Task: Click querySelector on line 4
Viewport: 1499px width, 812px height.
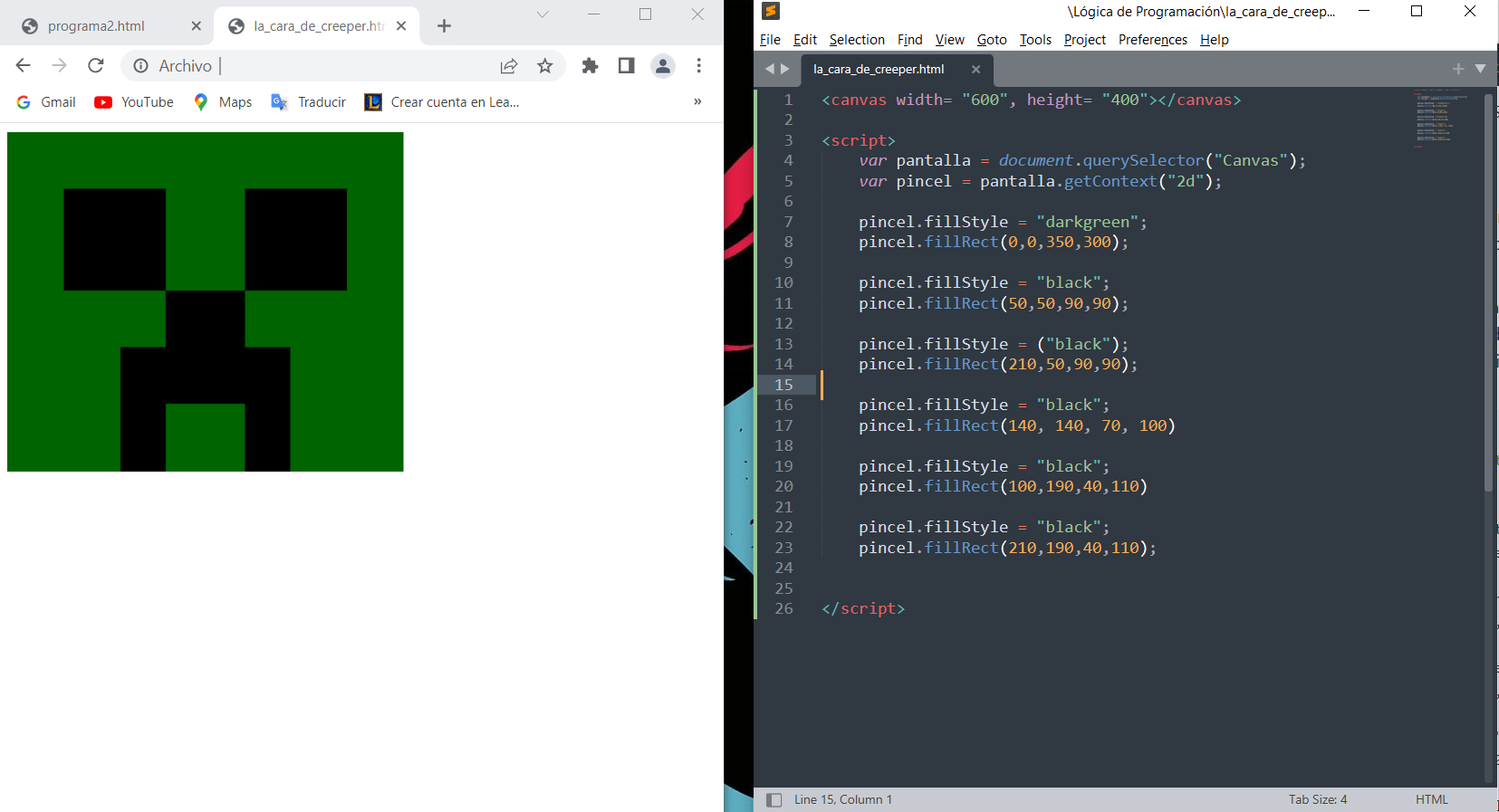Action: click(1143, 160)
